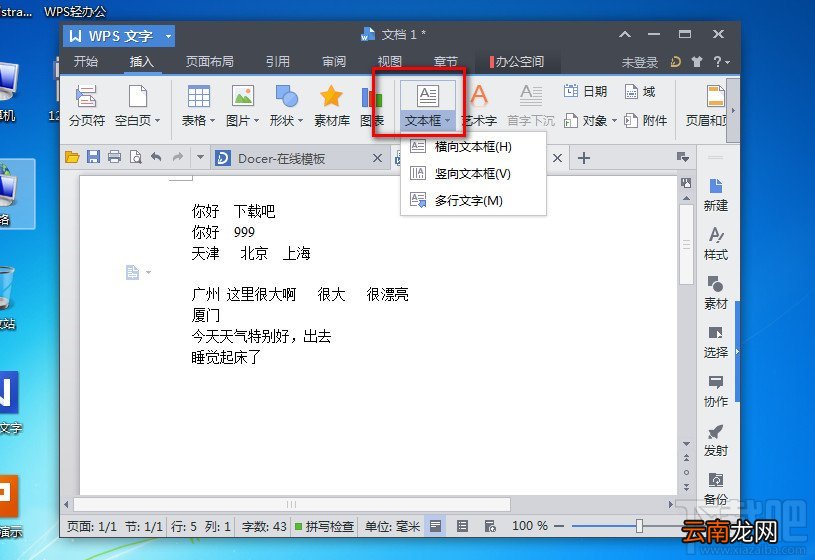Click 新建 in the right sidebar

click(716, 194)
